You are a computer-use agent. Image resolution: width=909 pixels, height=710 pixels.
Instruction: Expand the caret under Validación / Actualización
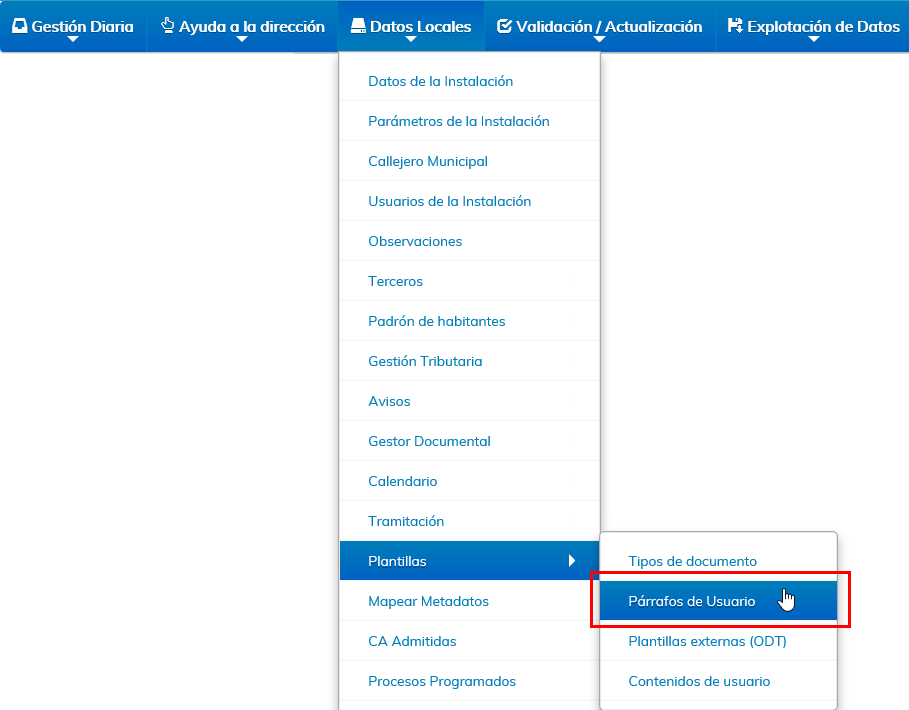[x=599, y=40]
